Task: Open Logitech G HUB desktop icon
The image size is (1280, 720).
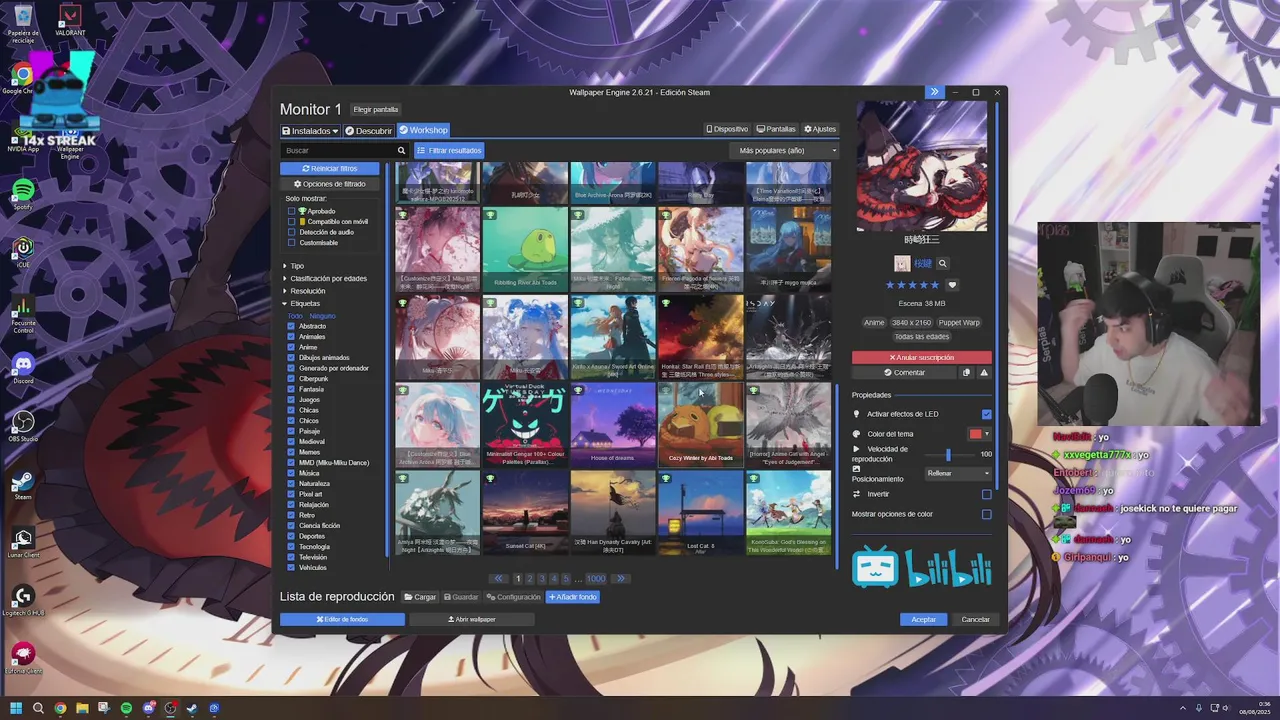Action: (22, 600)
